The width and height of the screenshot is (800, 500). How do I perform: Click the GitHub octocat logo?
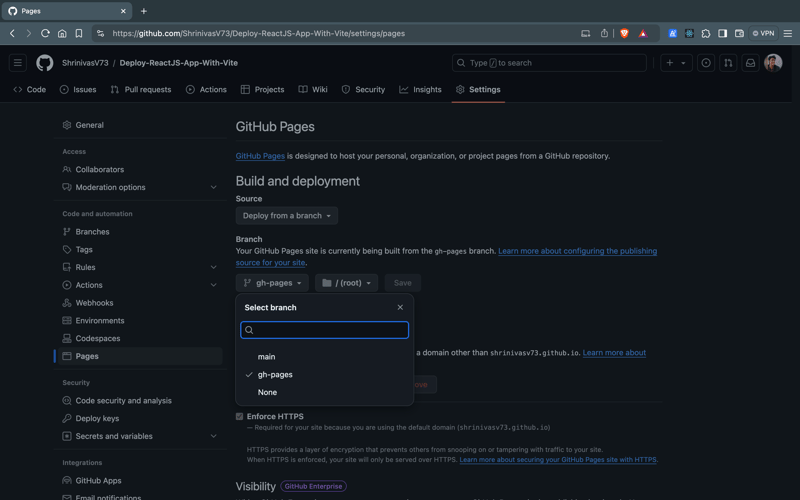(44, 63)
